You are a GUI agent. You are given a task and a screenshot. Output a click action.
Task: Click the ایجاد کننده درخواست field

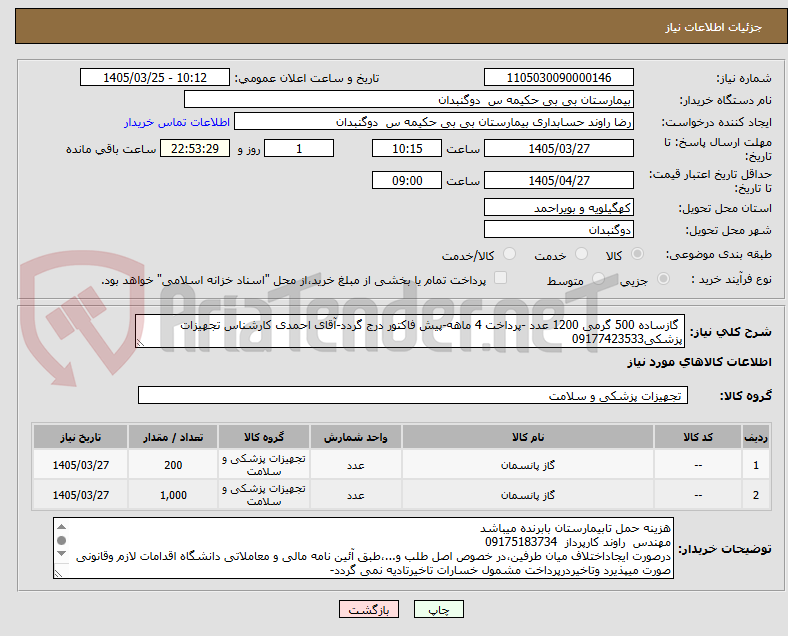point(434,122)
